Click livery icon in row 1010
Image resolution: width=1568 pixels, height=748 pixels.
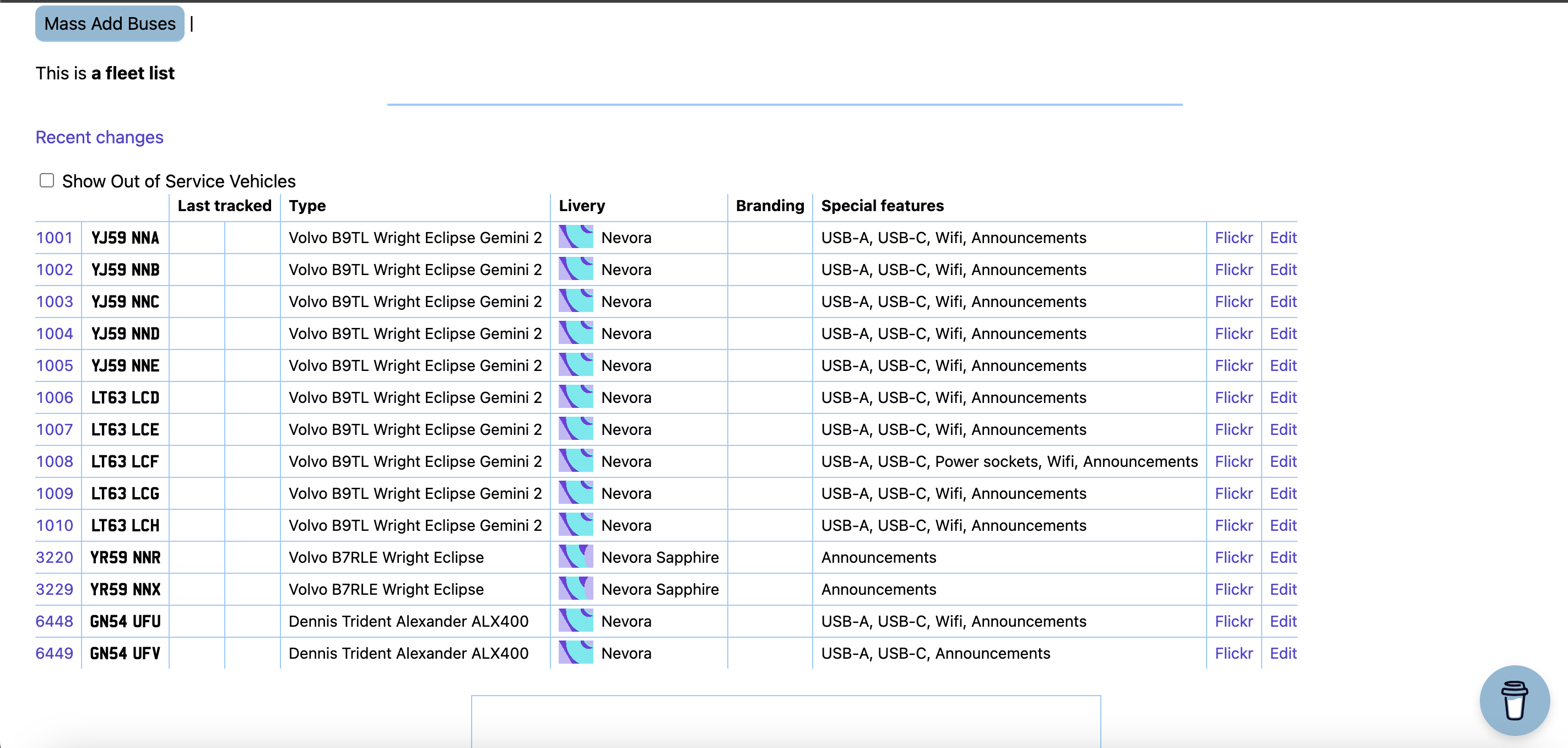pos(576,525)
